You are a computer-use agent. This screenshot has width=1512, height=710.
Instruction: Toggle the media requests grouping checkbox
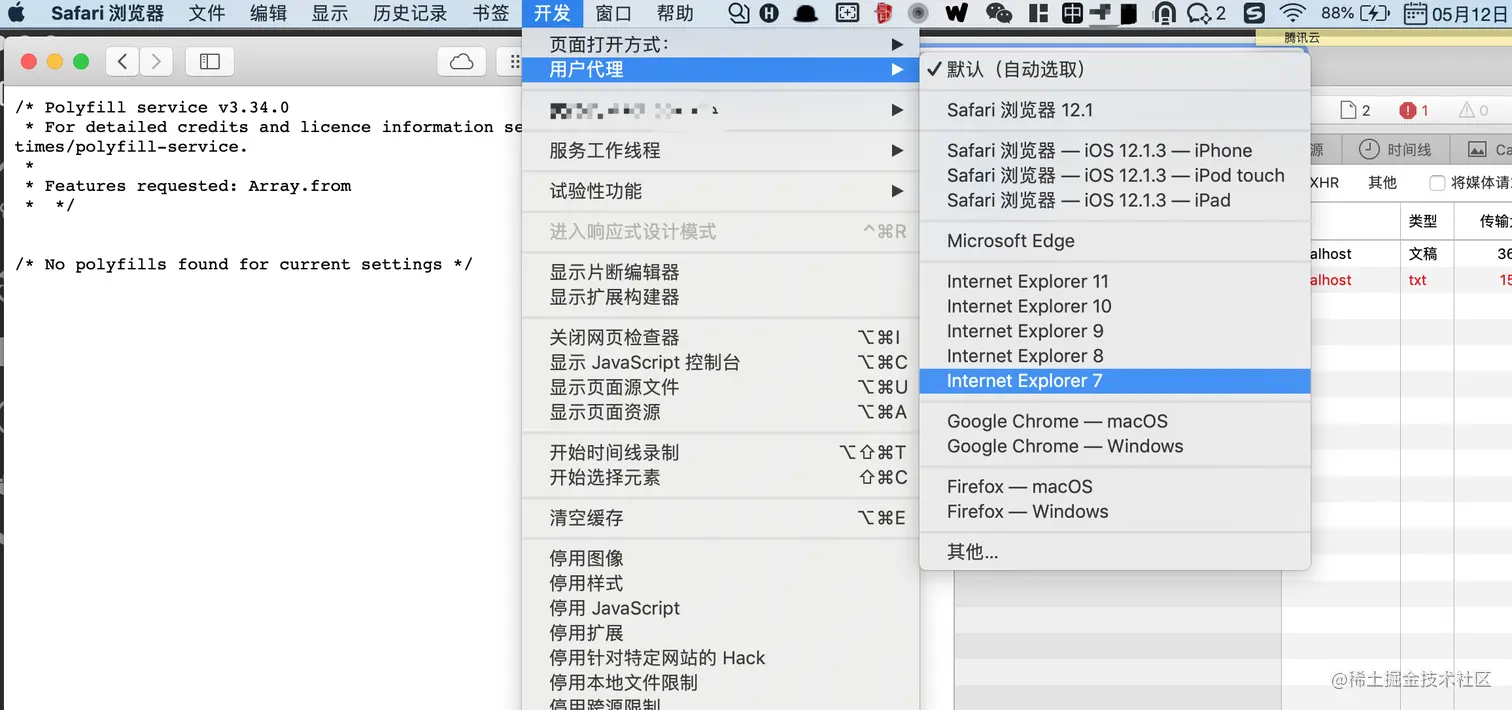pos(1437,183)
